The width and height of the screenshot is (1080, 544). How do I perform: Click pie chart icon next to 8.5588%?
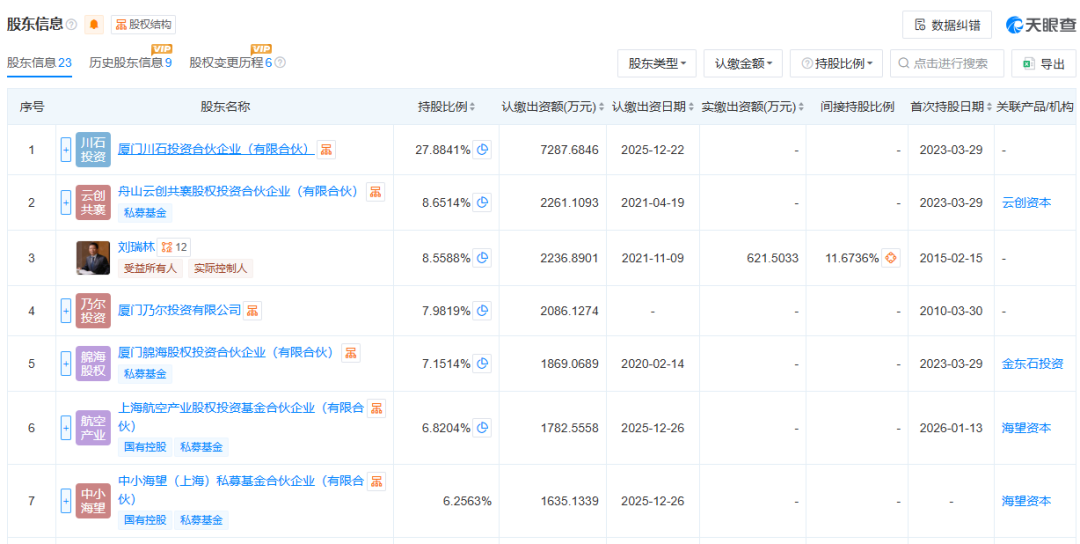(x=482, y=258)
